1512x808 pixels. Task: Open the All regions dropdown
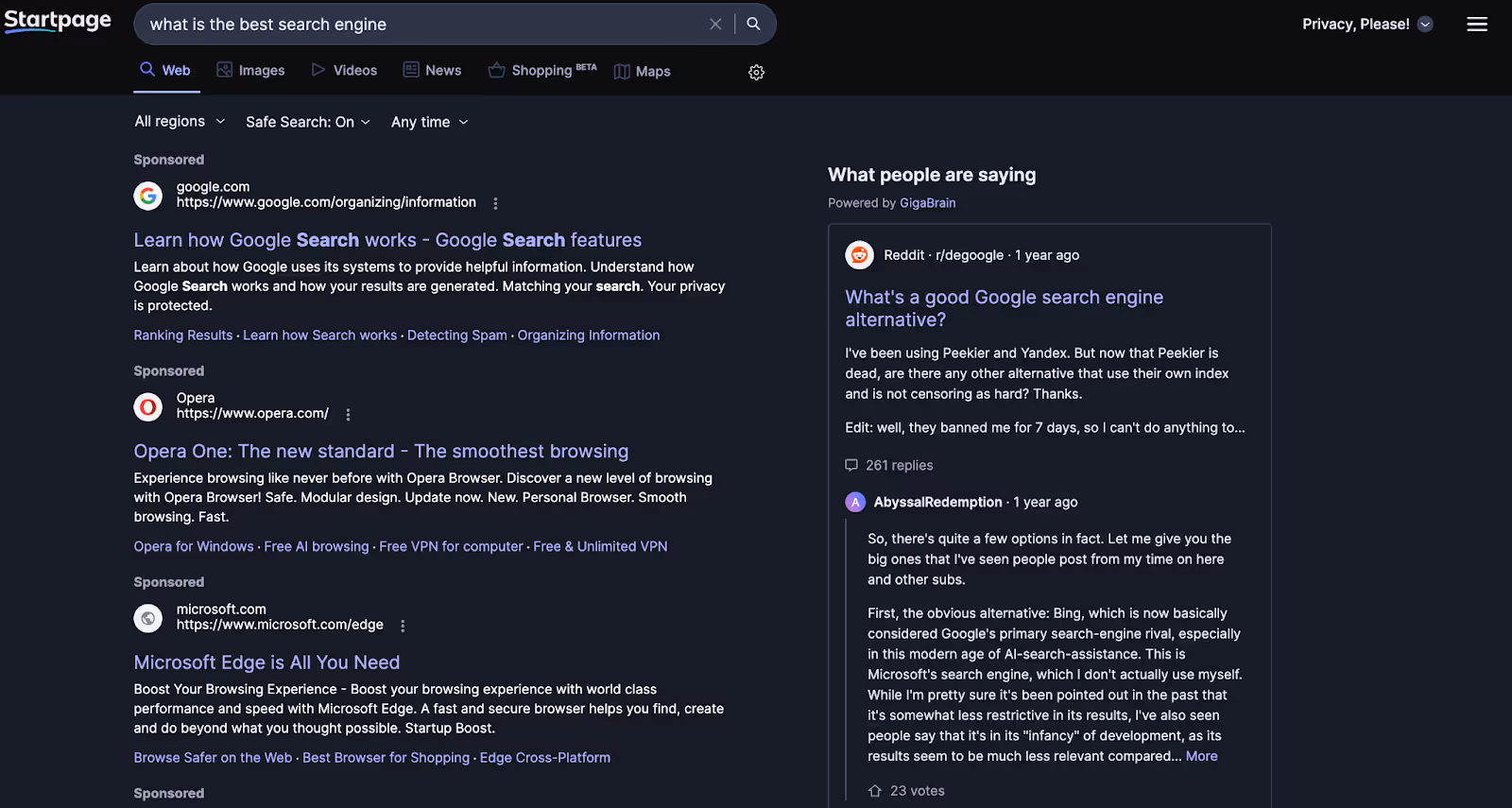180,121
